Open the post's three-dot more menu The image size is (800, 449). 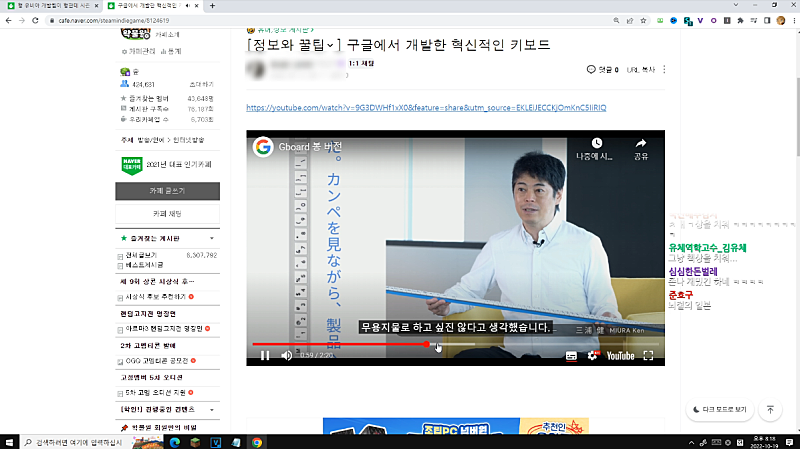664,69
